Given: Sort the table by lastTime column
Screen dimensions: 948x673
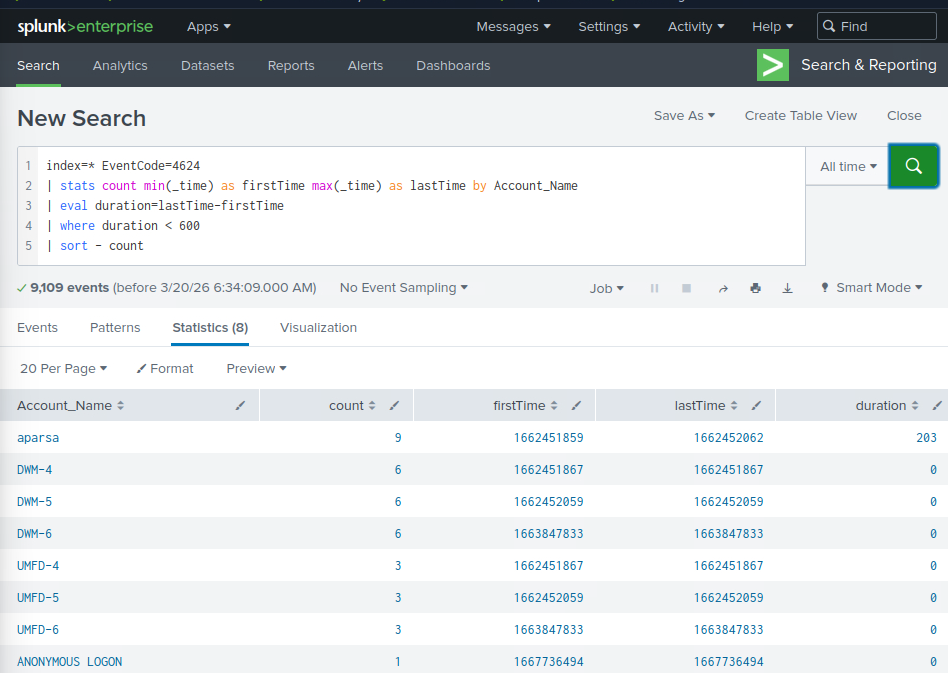Looking at the screenshot, I should [x=706, y=406].
